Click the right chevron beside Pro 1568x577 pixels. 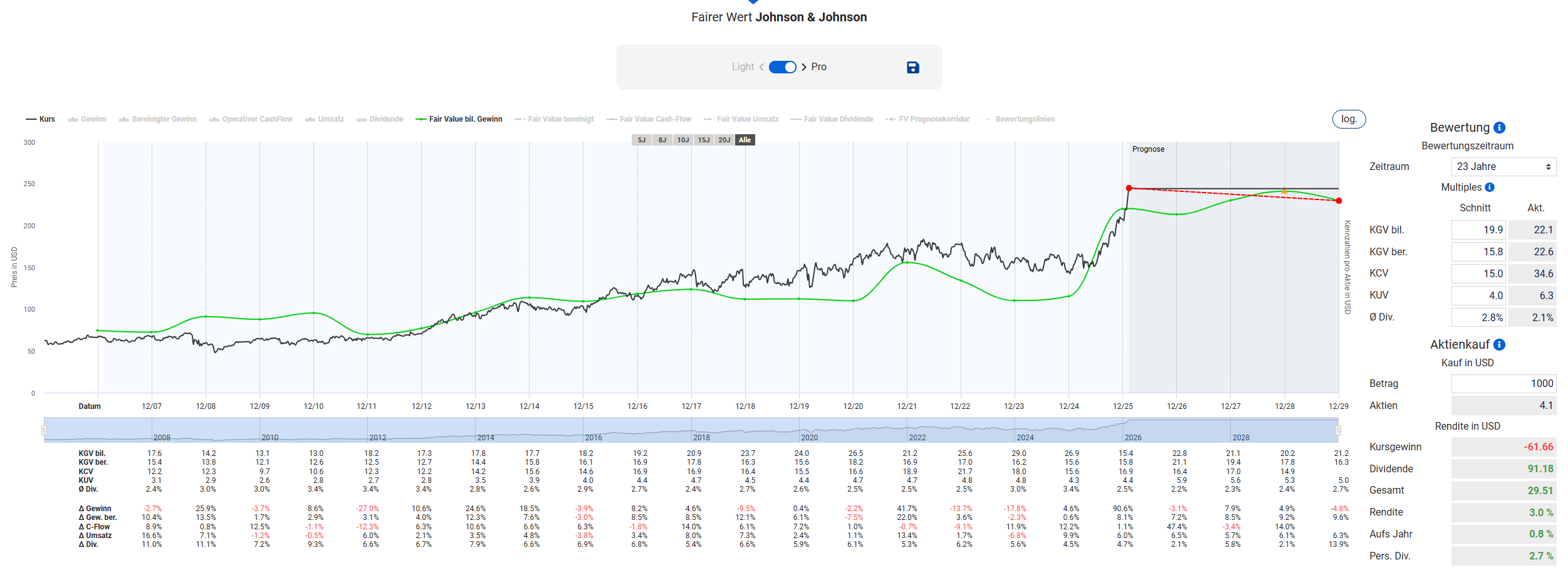click(803, 67)
